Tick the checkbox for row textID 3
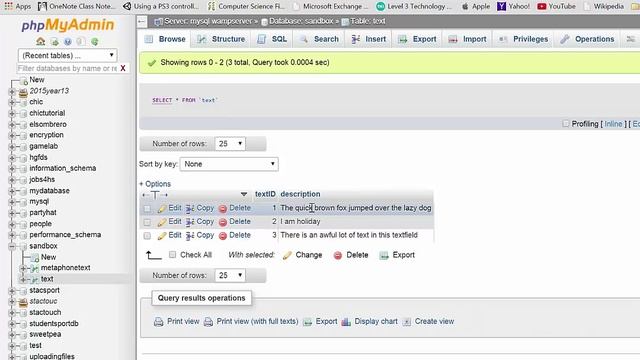 147,236
